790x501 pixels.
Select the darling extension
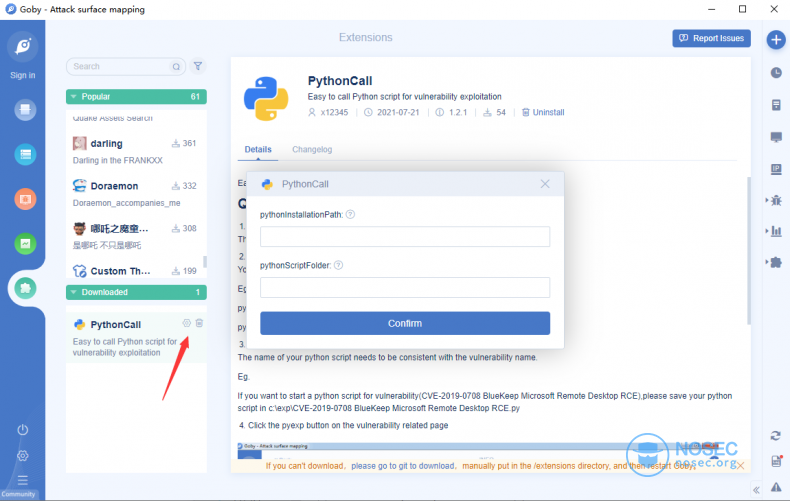coord(136,151)
